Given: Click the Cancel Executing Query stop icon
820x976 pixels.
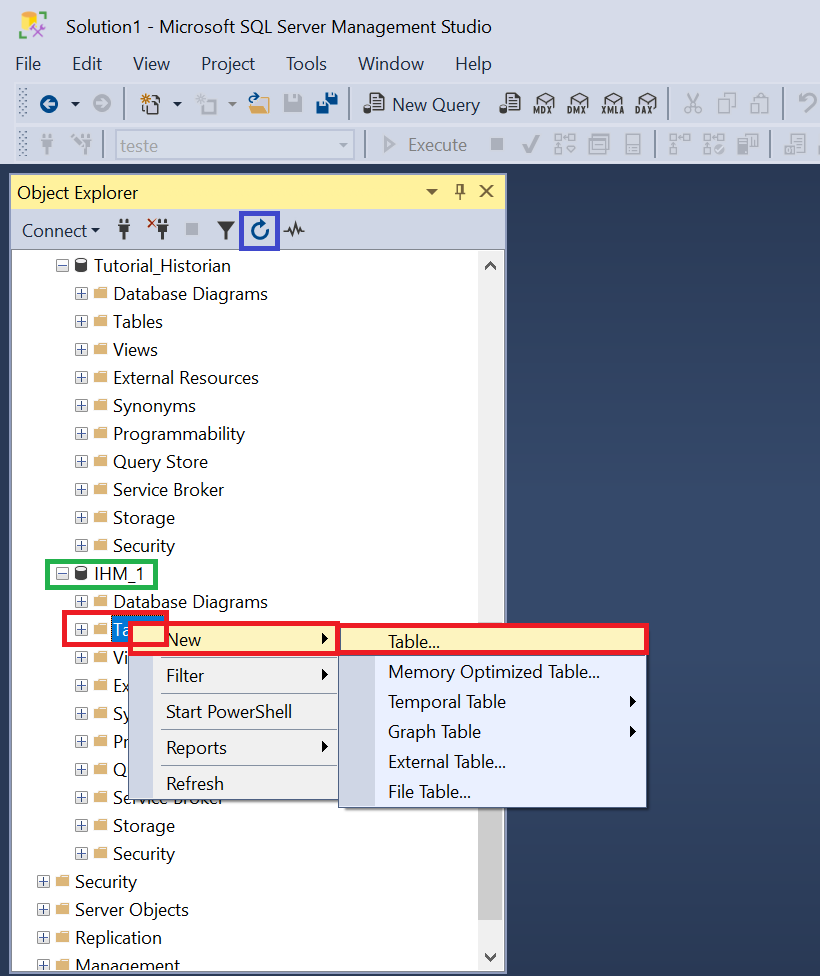Looking at the screenshot, I should (497, 144).
